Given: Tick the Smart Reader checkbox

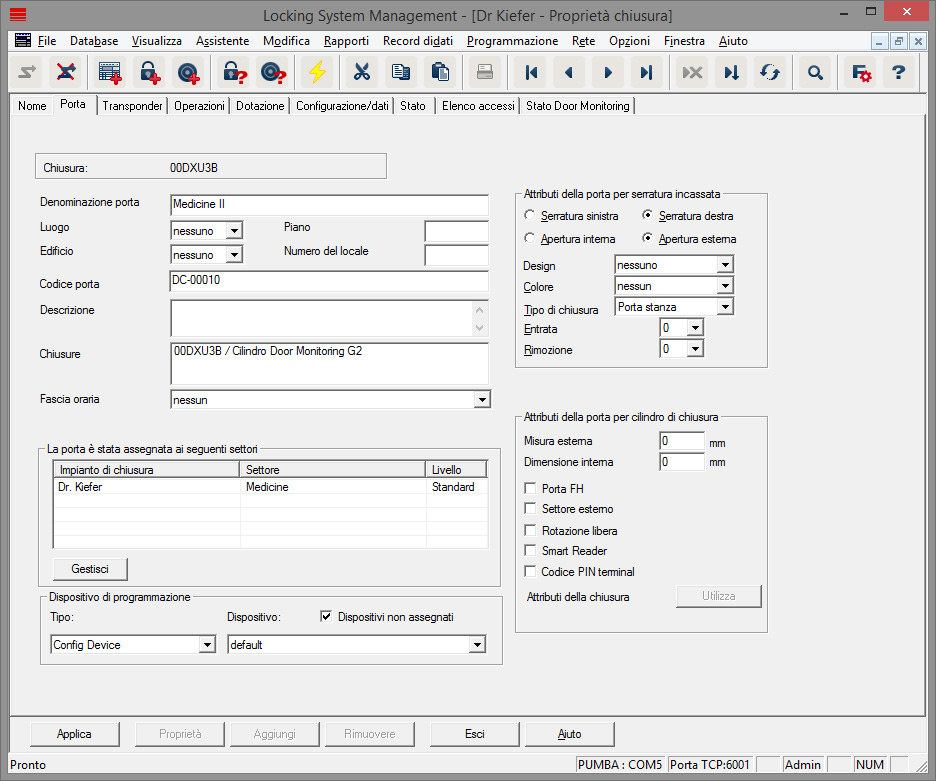Looking at the screenshot, I should pos(531,551).
